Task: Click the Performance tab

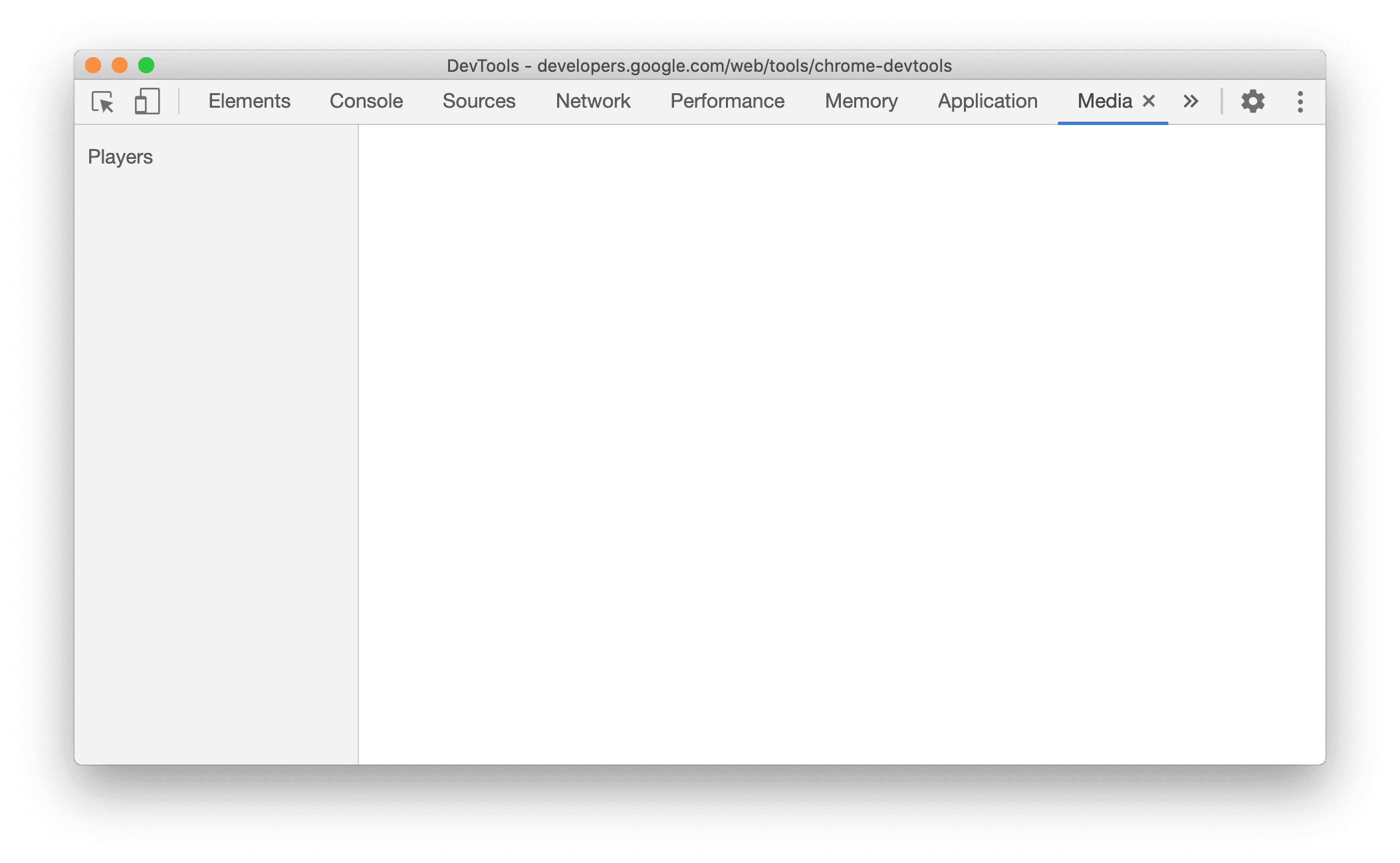Action: [x=727, y=101]
